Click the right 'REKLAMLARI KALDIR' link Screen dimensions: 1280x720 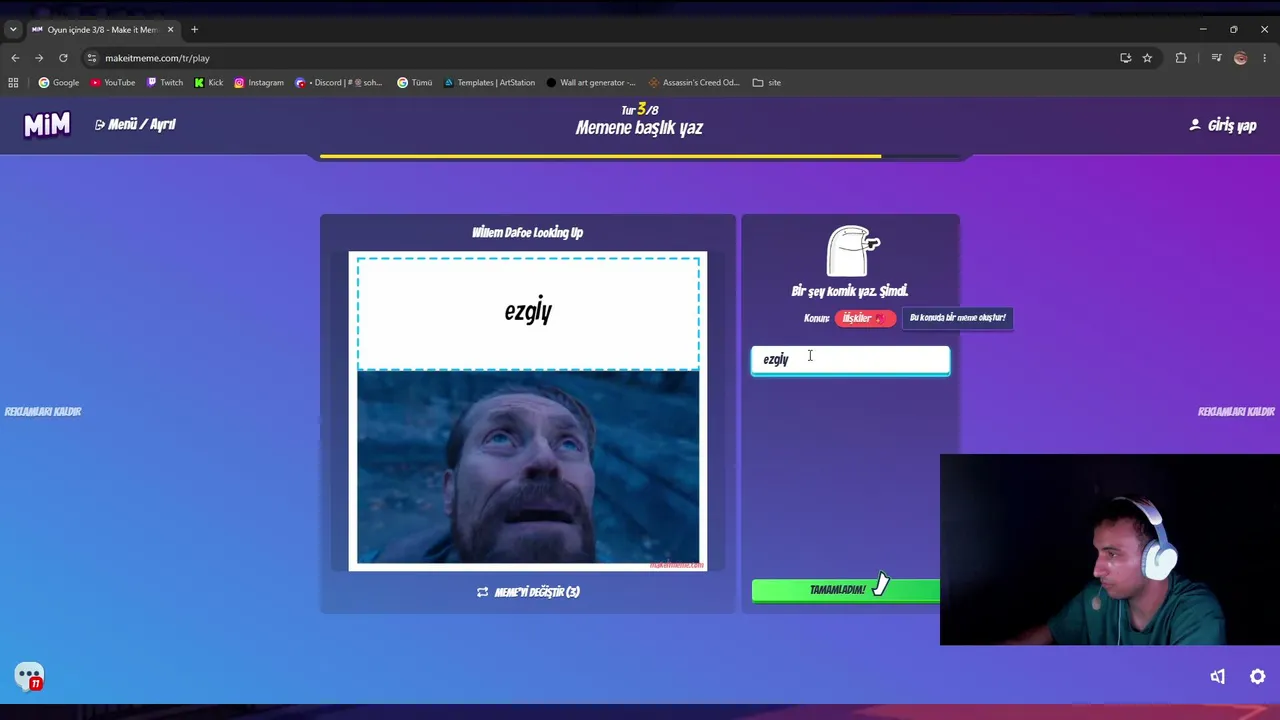click(x=1236, y=411)
